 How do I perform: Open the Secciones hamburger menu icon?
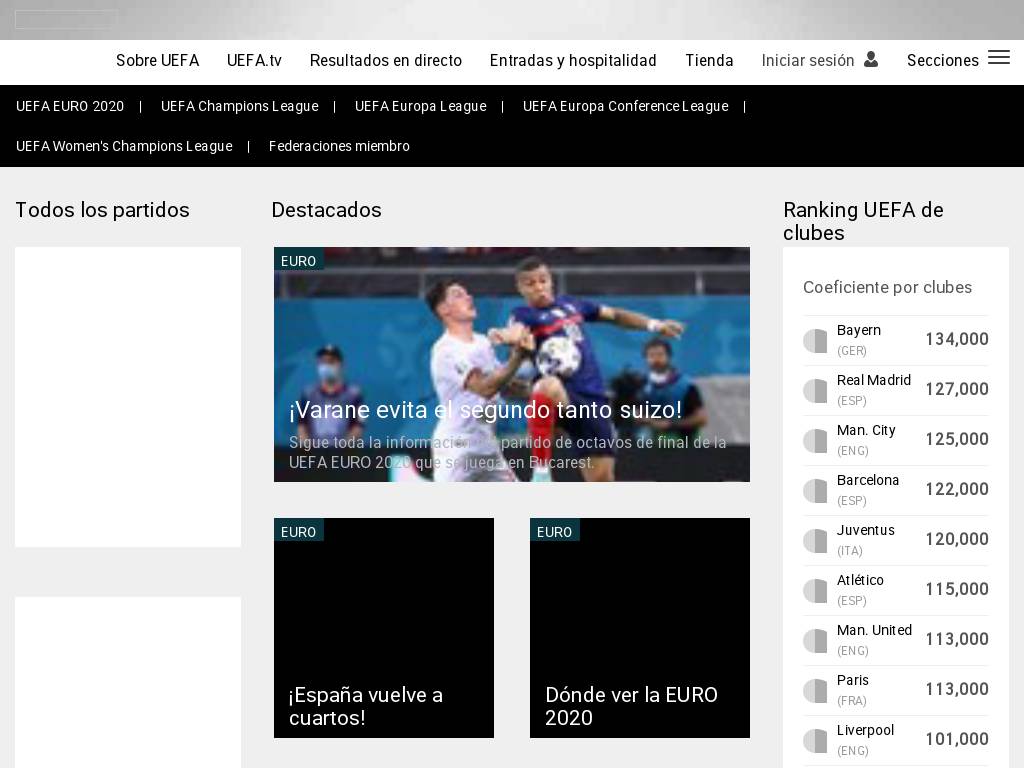coord(998,58)
